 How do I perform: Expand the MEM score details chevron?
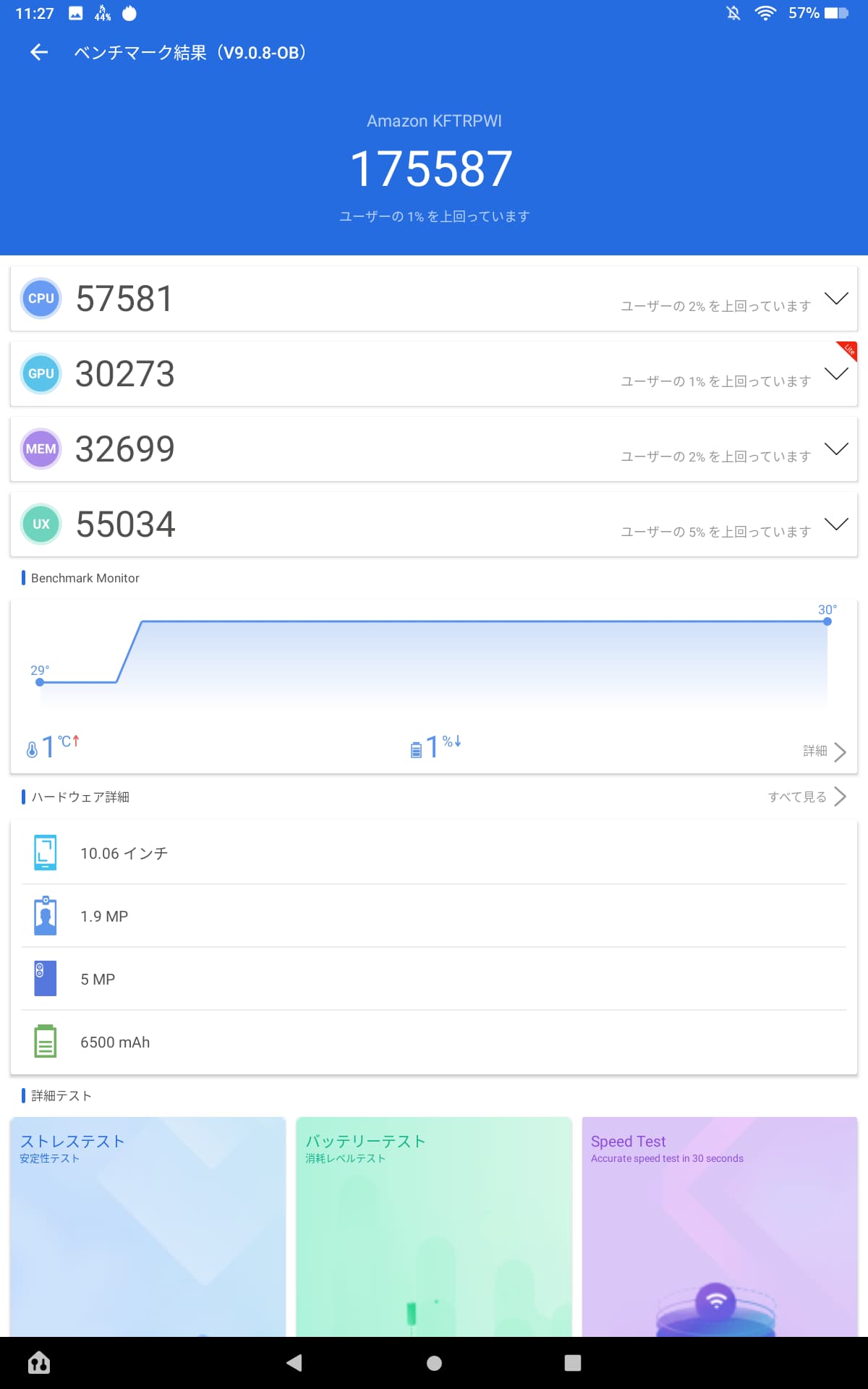click(x=836, y=449)
